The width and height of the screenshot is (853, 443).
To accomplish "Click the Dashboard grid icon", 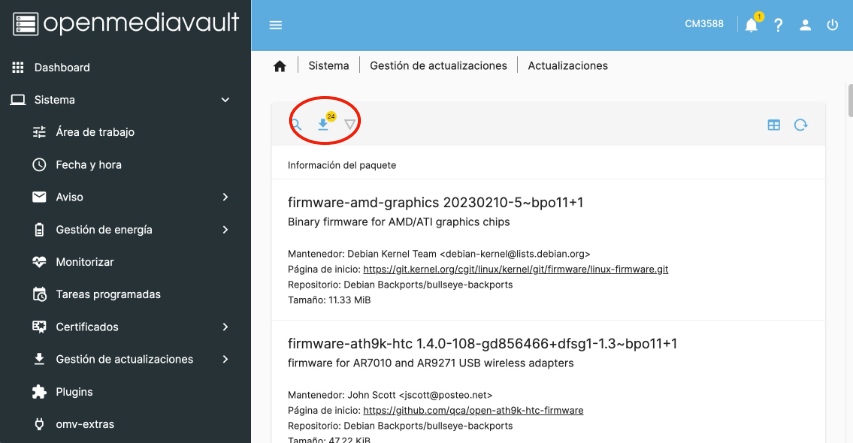I will click(18, 67).
